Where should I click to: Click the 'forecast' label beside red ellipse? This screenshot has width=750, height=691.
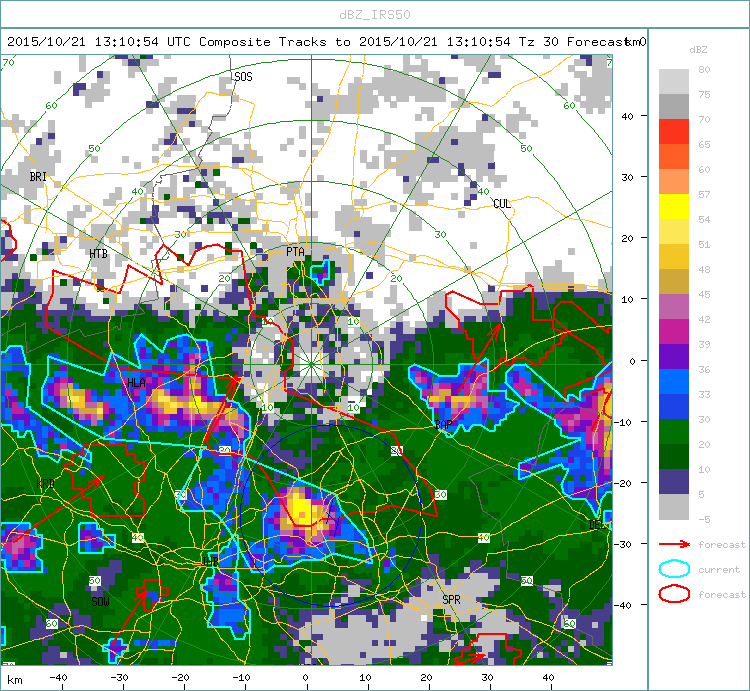coord(722,594)
